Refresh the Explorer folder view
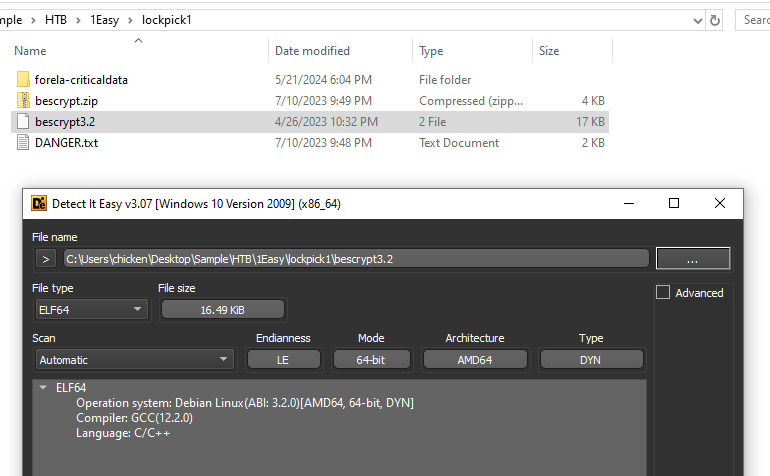This screenshot has width=770, height=476. 714,20
